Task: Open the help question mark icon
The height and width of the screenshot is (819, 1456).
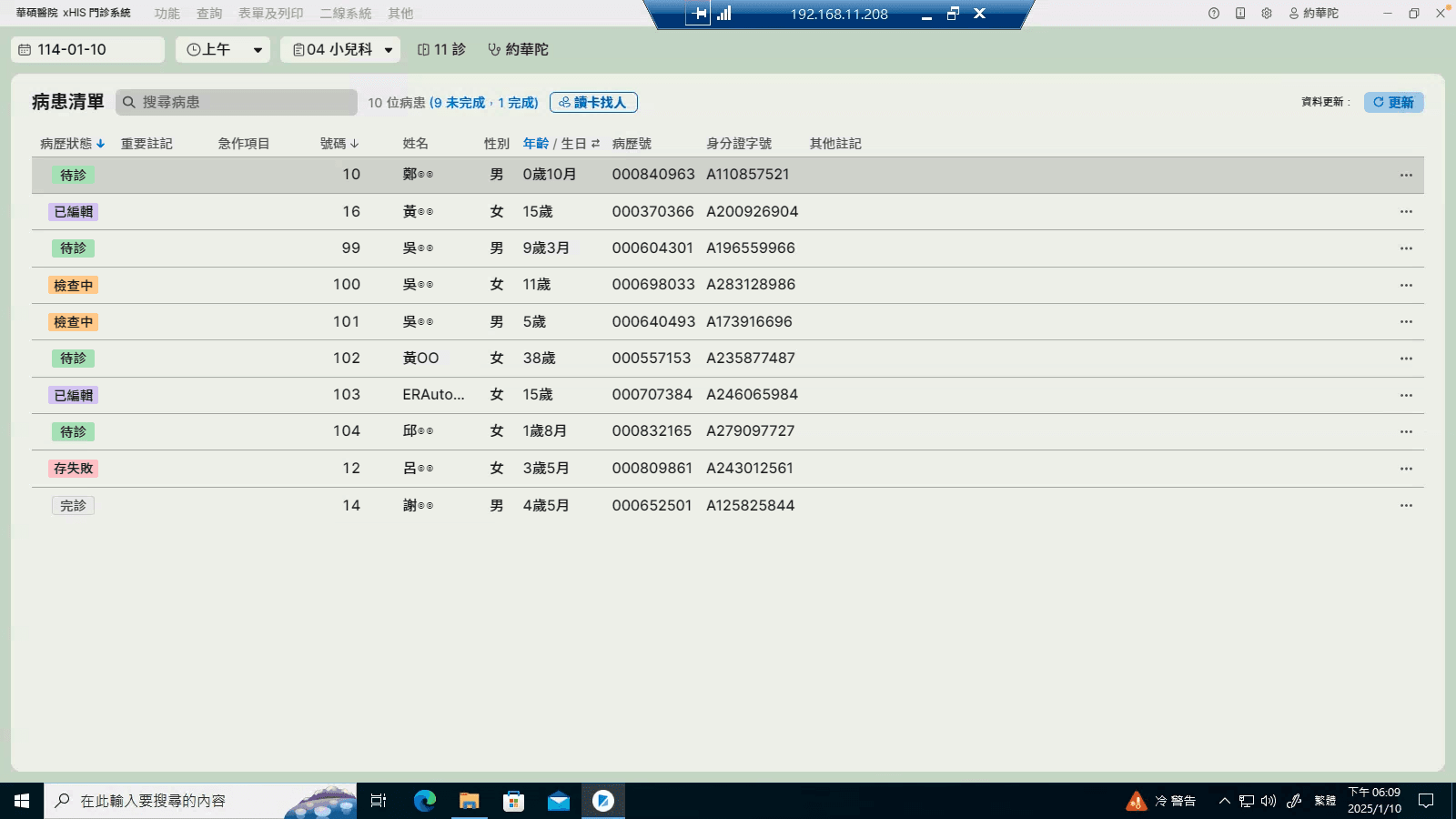Action: [1213, 14]
